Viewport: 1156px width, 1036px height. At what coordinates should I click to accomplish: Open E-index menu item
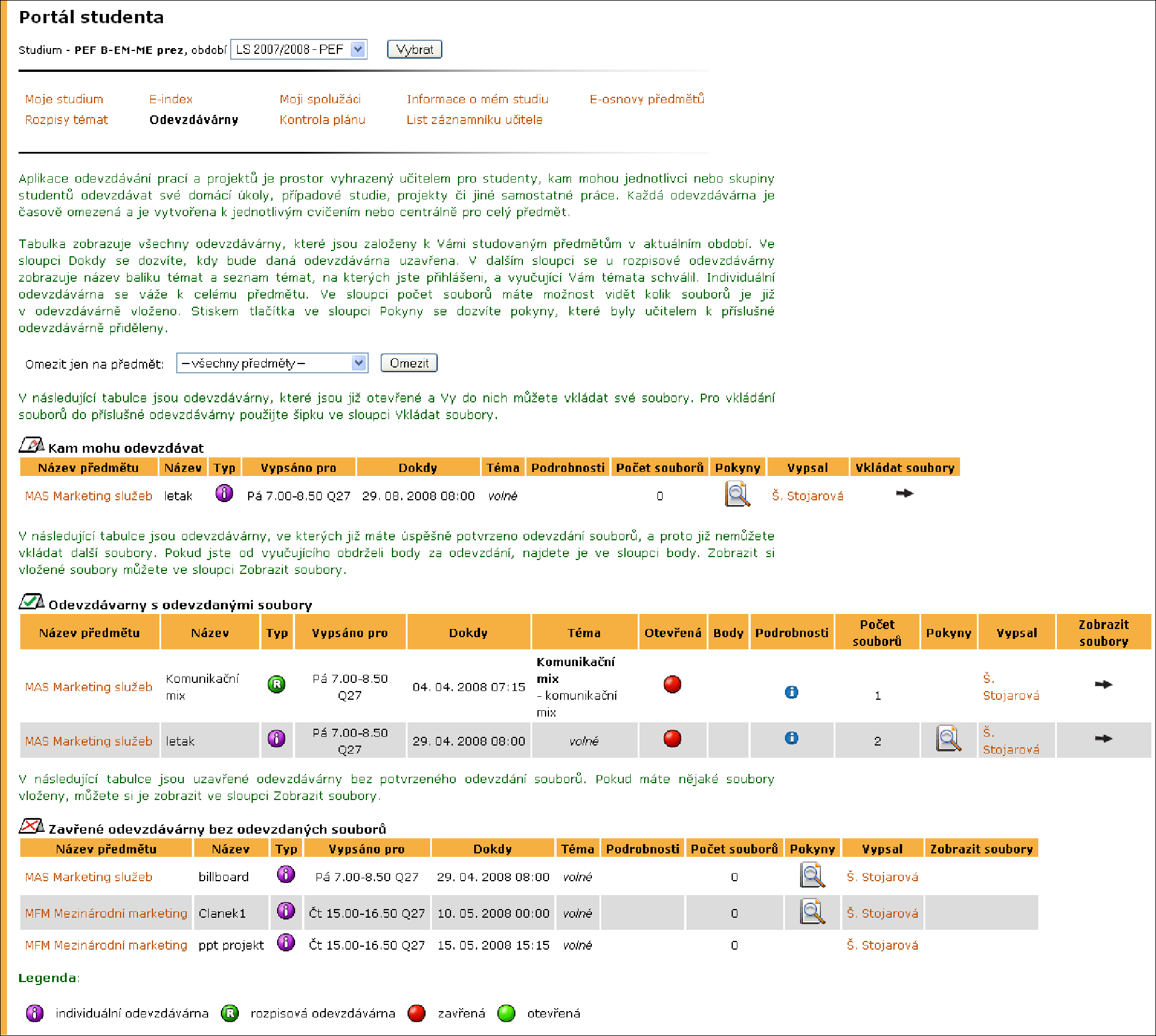click(x=171, y=99)
